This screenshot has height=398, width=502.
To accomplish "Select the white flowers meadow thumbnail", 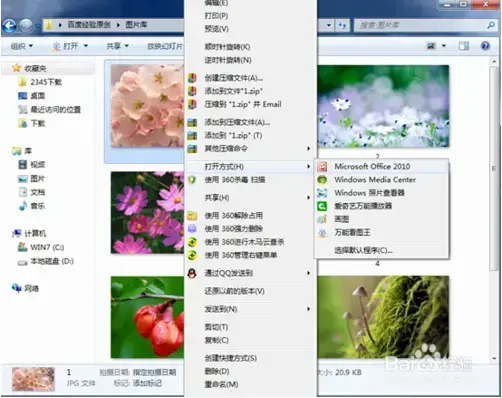I will pyautogui.click(x=383, y=106).
